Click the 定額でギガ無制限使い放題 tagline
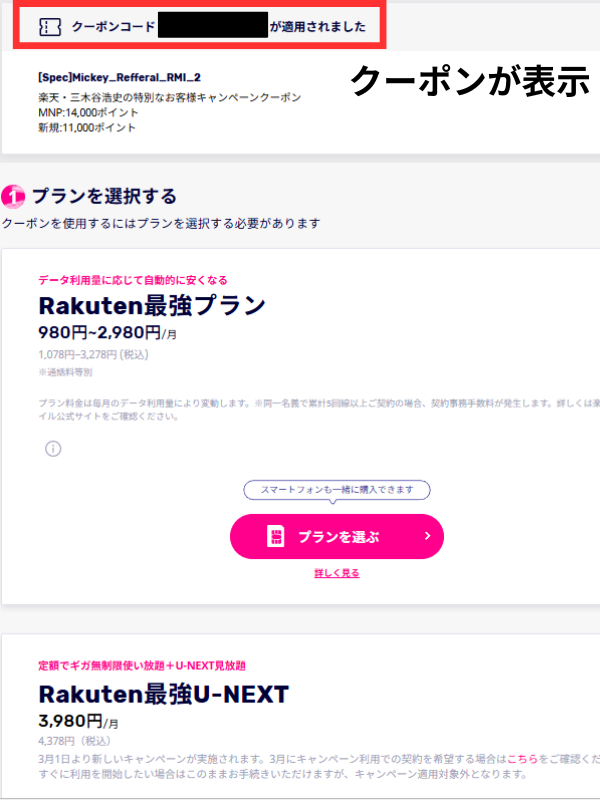Viewport: 600px width, 800px height. coord(142,665)
